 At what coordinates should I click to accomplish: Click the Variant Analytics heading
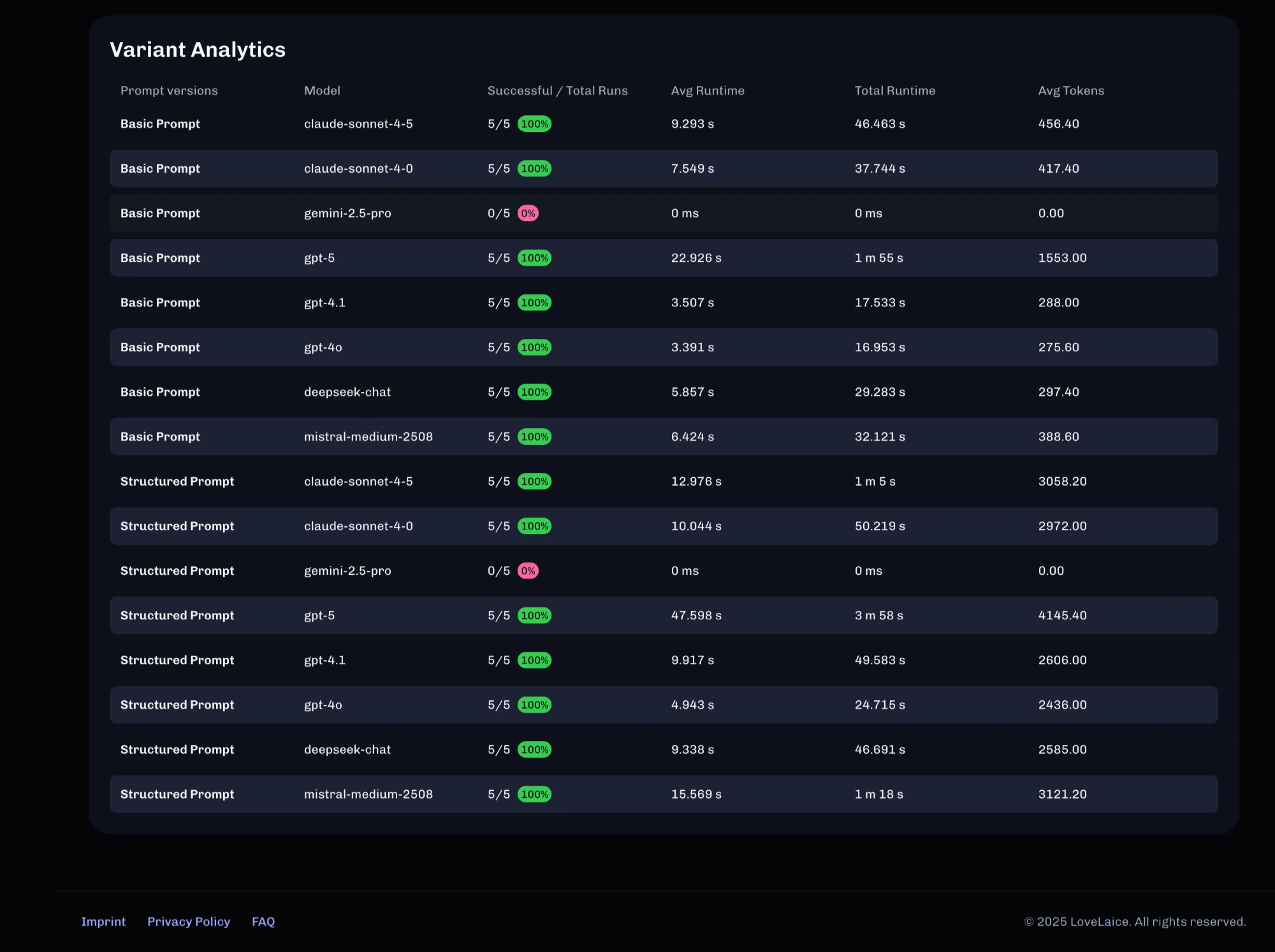[198, 50]
